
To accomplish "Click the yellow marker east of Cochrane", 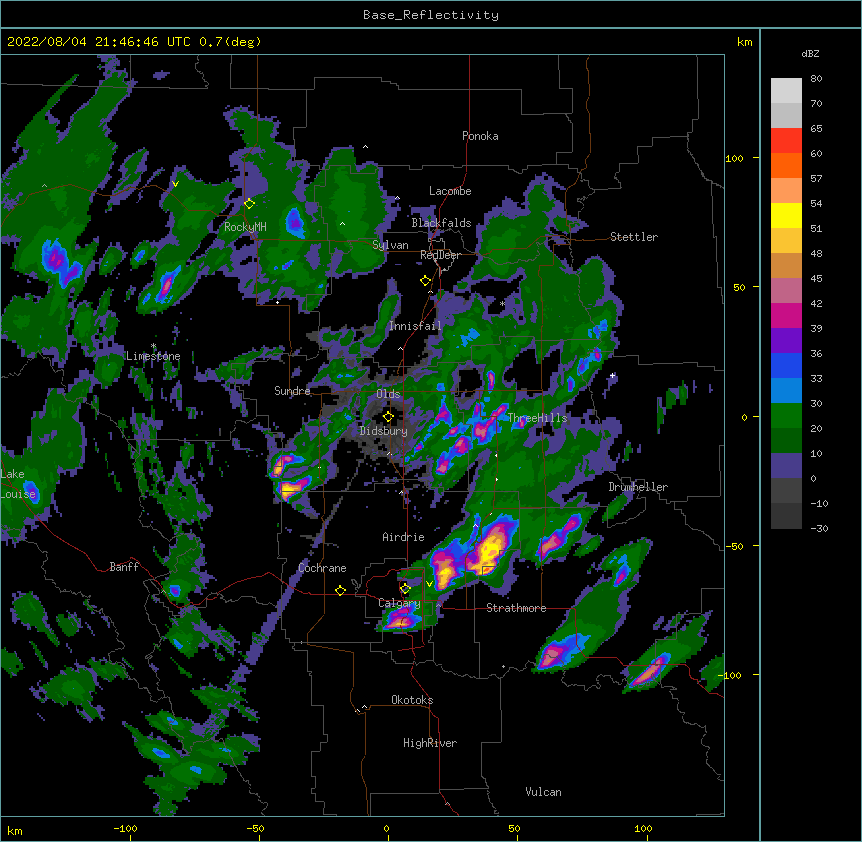I will 340,590.
